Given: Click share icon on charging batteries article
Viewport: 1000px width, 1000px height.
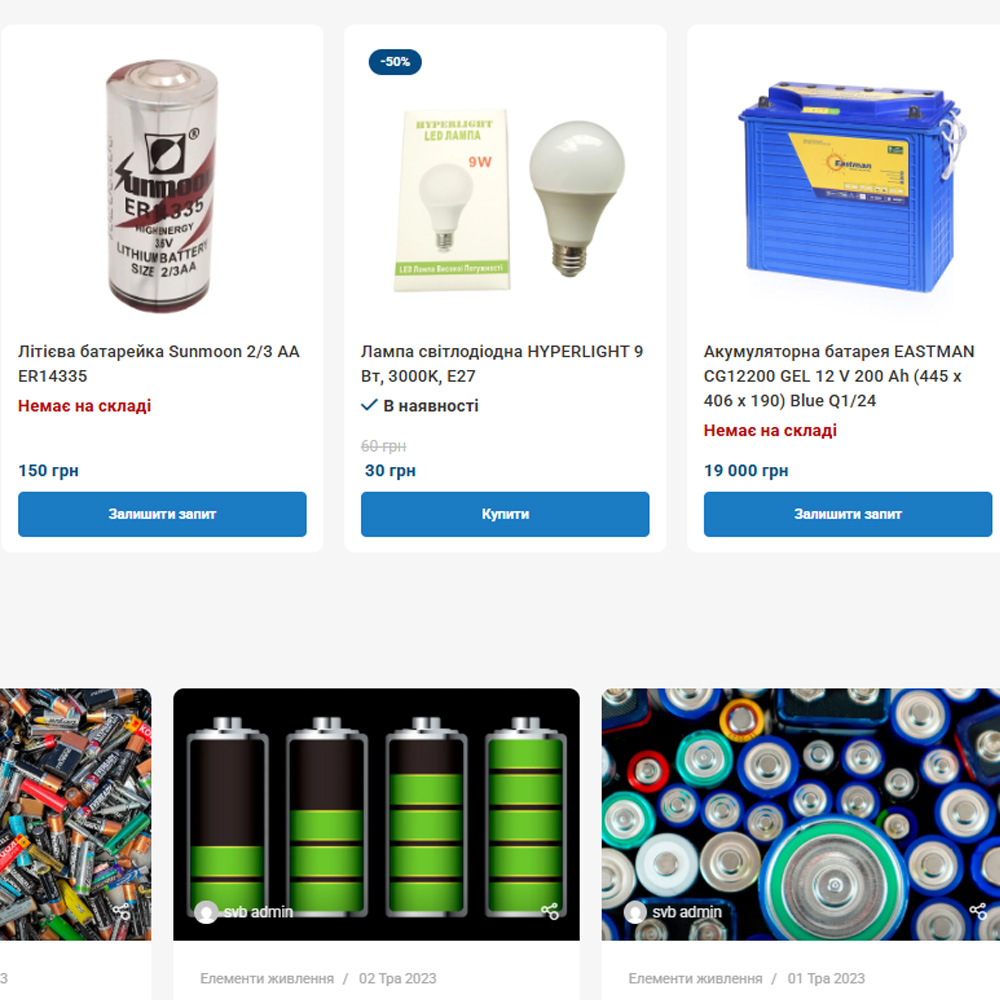Looking at the screenshot, I should pyautogui.click(x=550, y=911).
